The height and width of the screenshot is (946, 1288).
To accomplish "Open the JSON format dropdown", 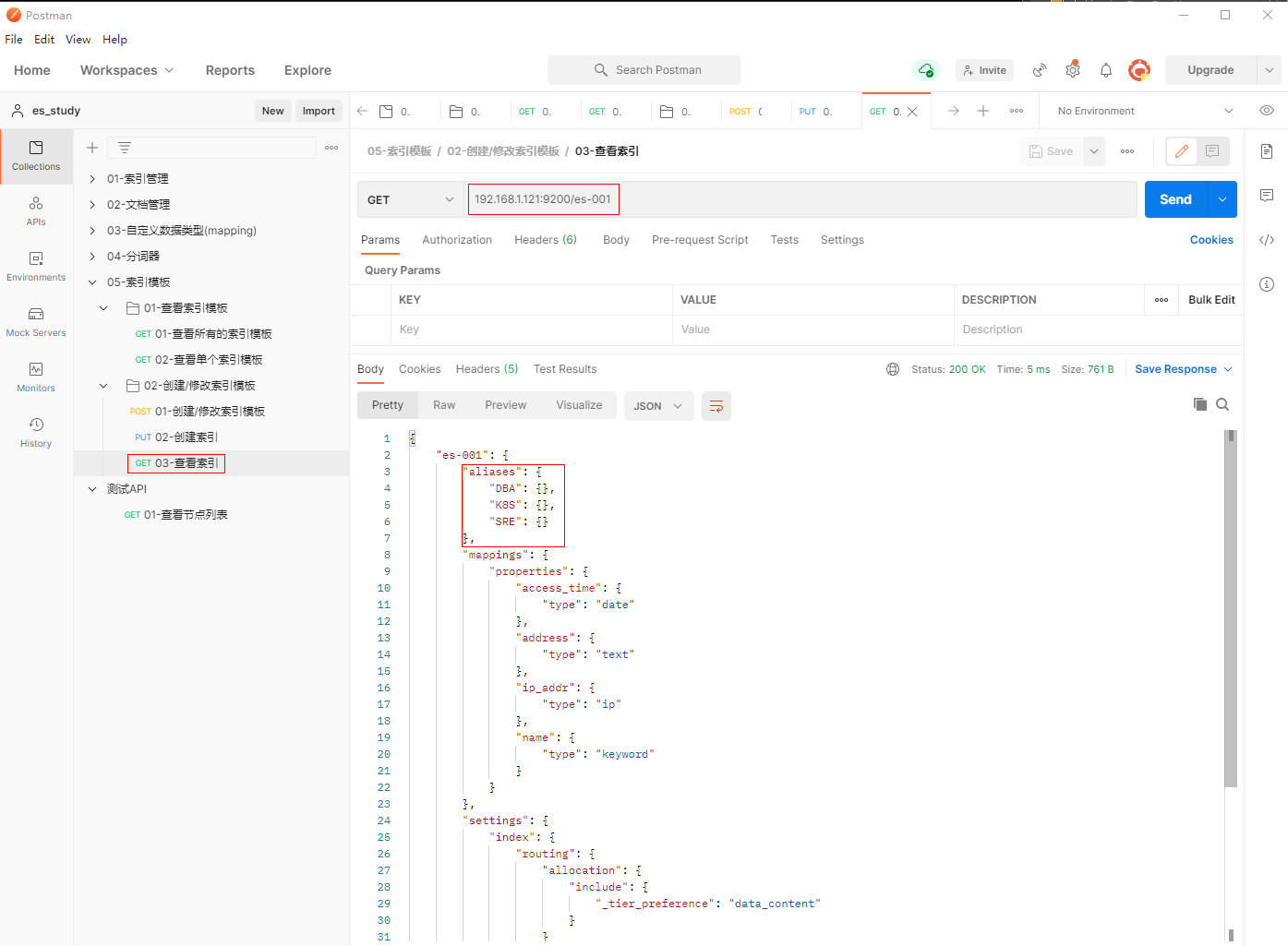I will [x=658, y=406].
